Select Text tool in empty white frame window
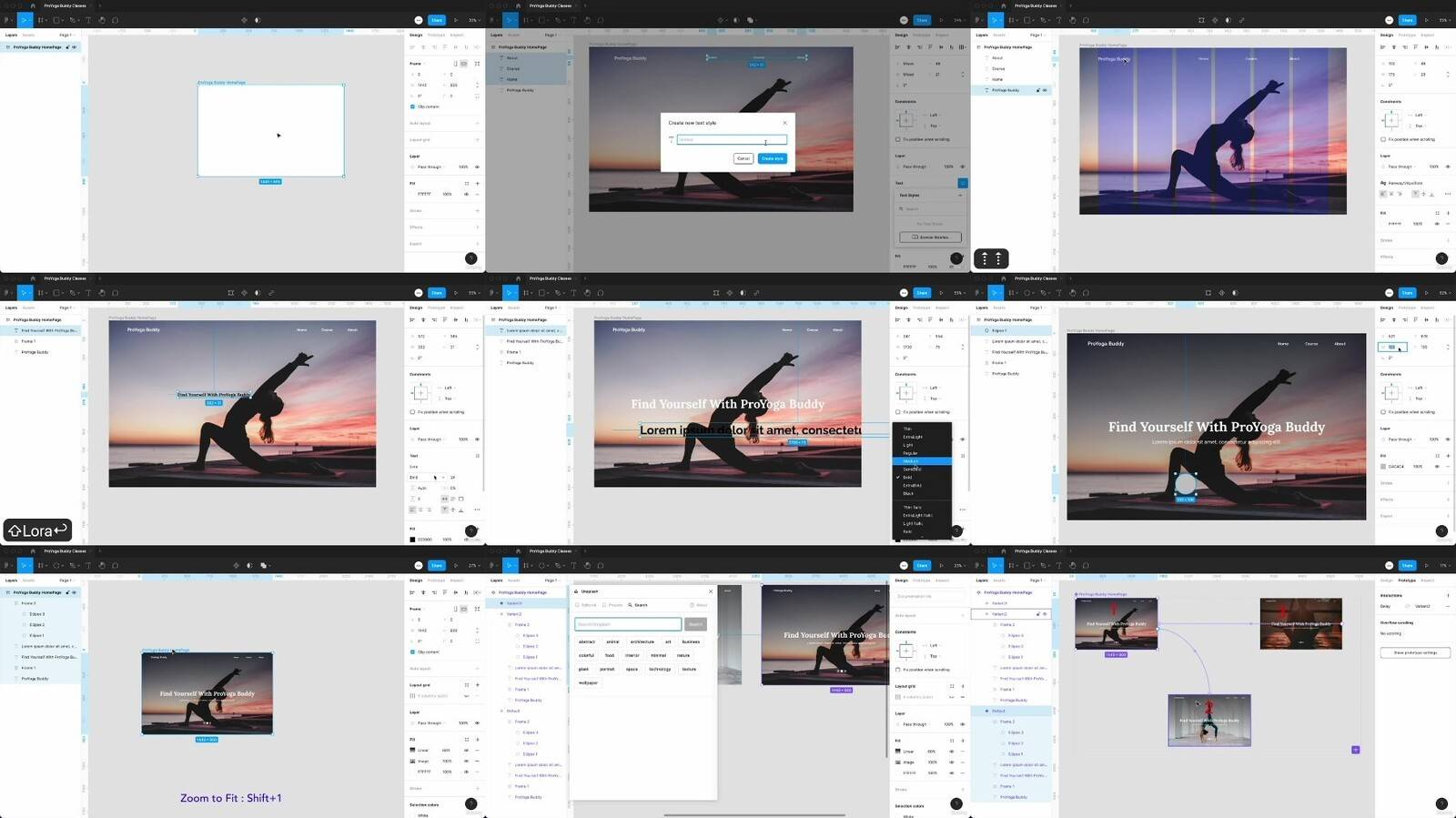The width and height of the screenshot is (1456, 818). pyautogui.click(x=88, y=20)
